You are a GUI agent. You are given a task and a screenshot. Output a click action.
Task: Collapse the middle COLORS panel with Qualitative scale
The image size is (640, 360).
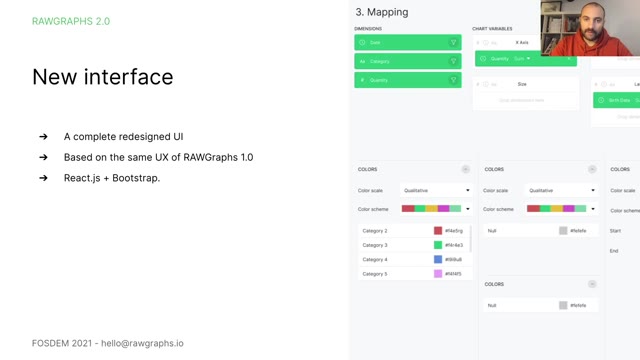592,169
